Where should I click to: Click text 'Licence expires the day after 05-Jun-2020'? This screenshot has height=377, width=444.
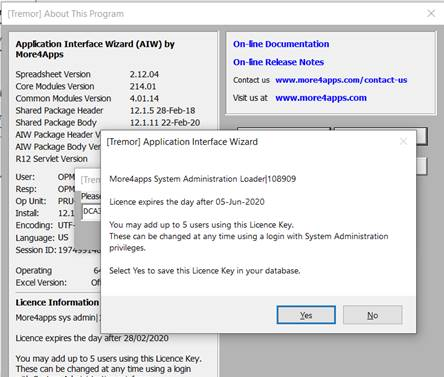click(x=187, y=202)
